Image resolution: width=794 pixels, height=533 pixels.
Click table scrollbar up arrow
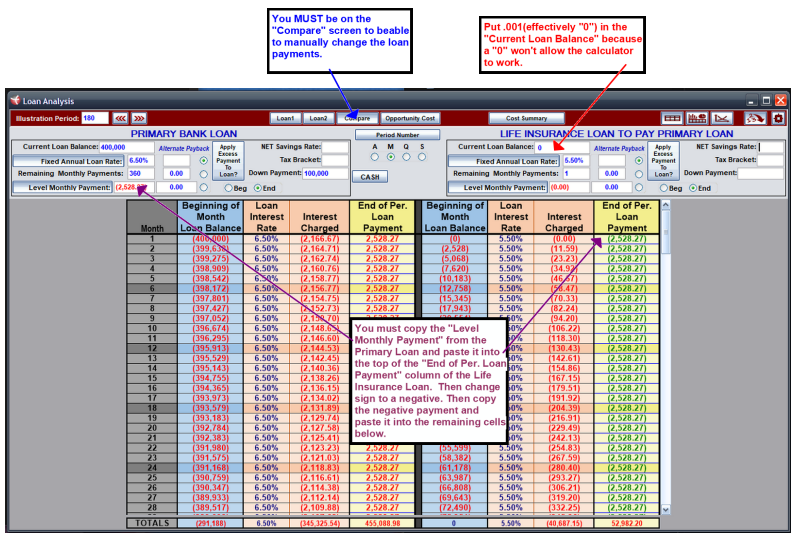point(665,205)
